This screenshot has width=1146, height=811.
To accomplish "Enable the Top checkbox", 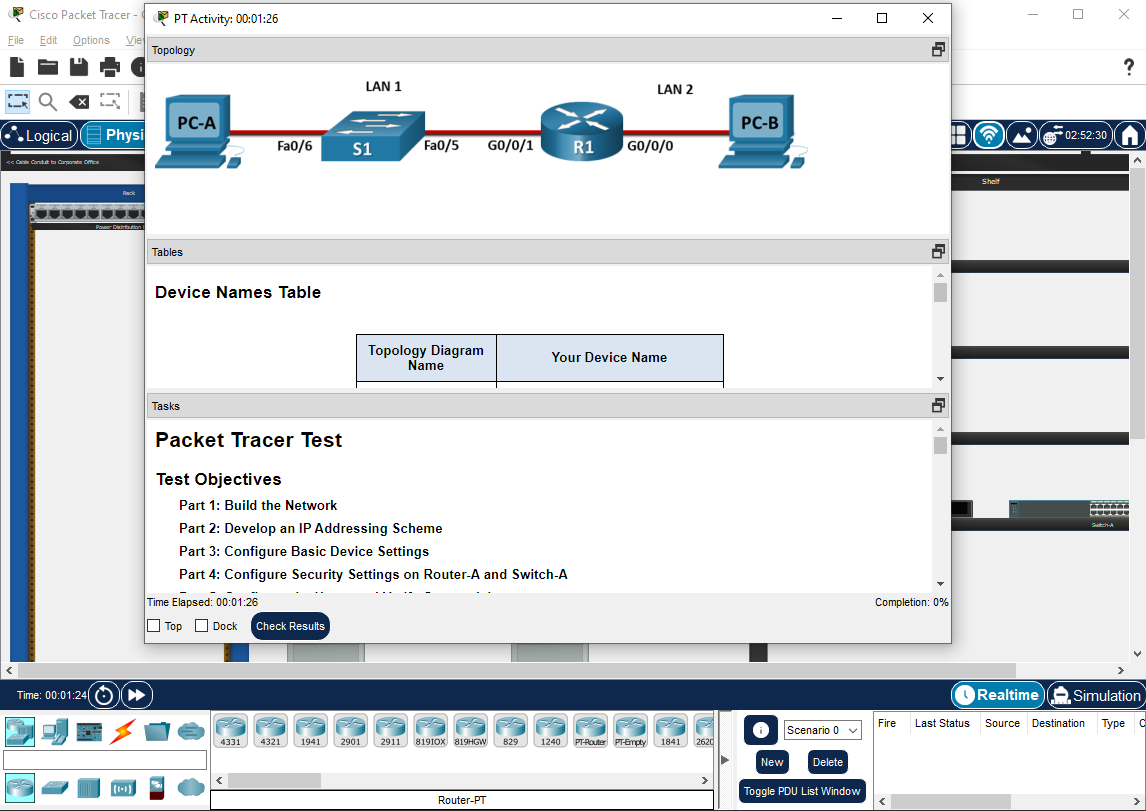I will tap(153, 625).
